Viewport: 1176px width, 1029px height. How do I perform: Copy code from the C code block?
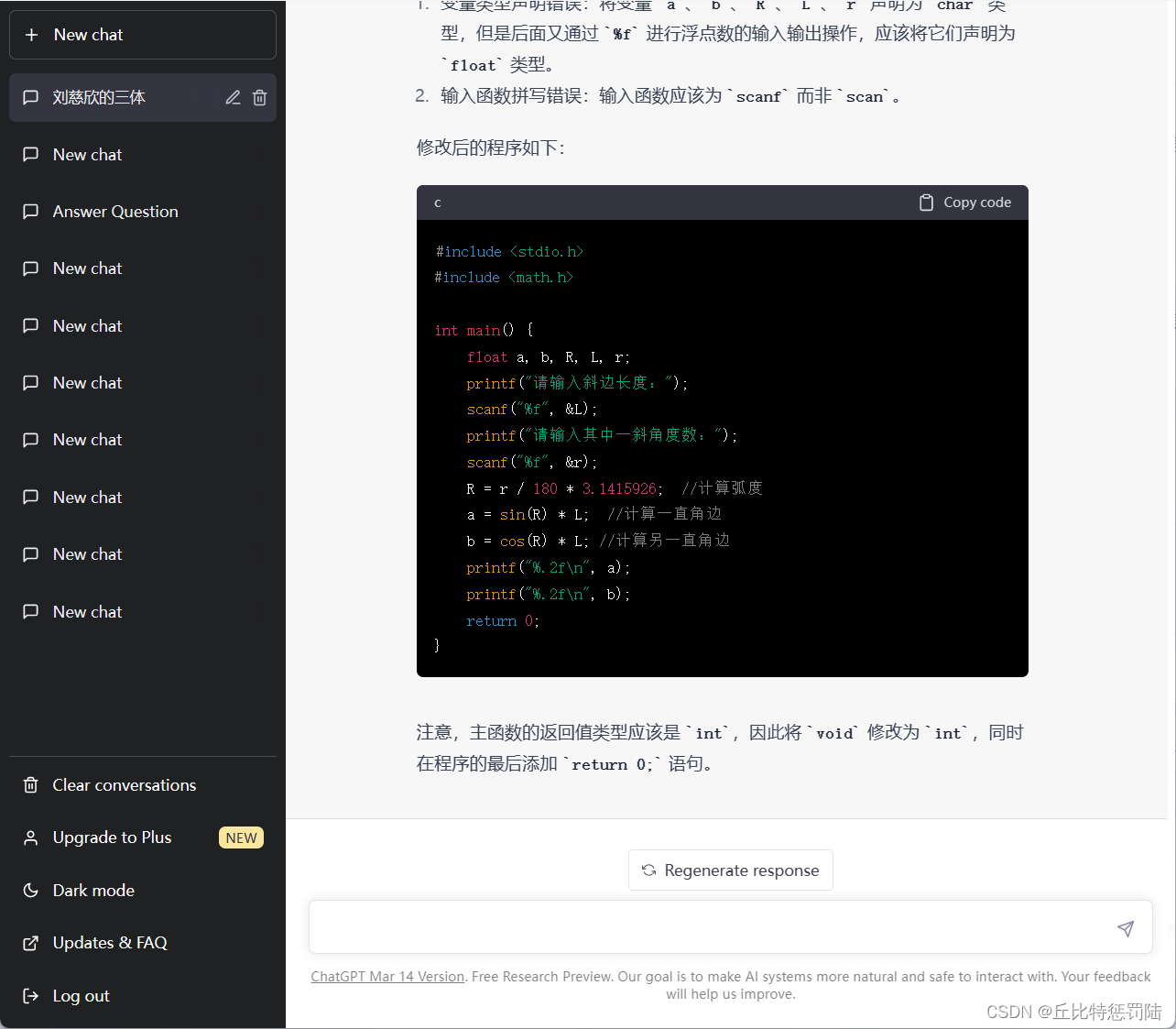pyautogui.click(x=965, y=203)
